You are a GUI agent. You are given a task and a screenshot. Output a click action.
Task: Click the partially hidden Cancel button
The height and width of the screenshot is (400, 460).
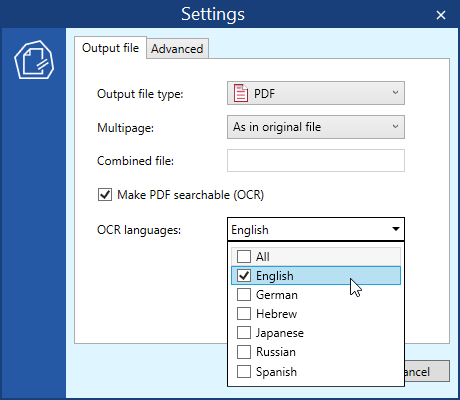pos(427,371)
